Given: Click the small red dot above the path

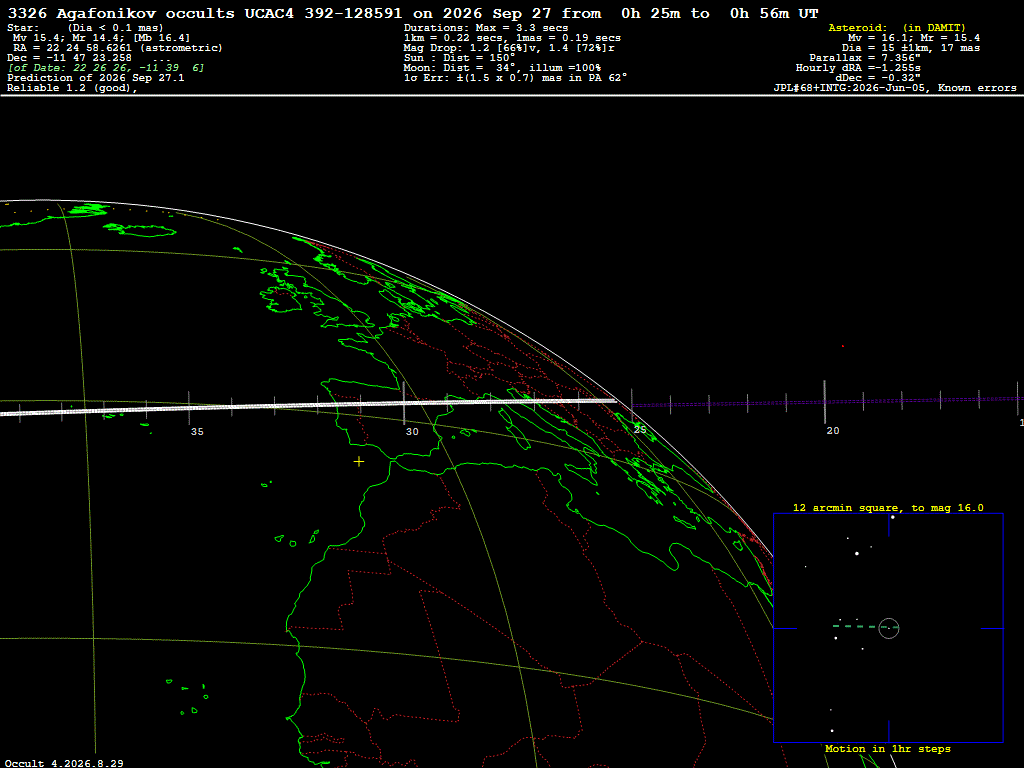Looking at the screenshot, I should [x=842, y=346].
